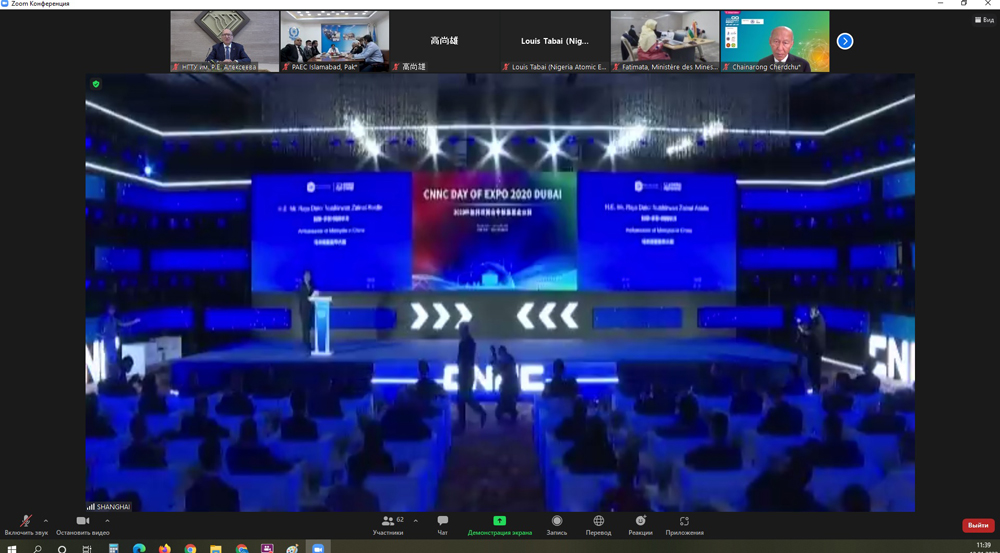Image resolution: width=1000 pixels, height=553 pixels.
Task: Open Cortana circle in taskbar
Action: (62, 548)
